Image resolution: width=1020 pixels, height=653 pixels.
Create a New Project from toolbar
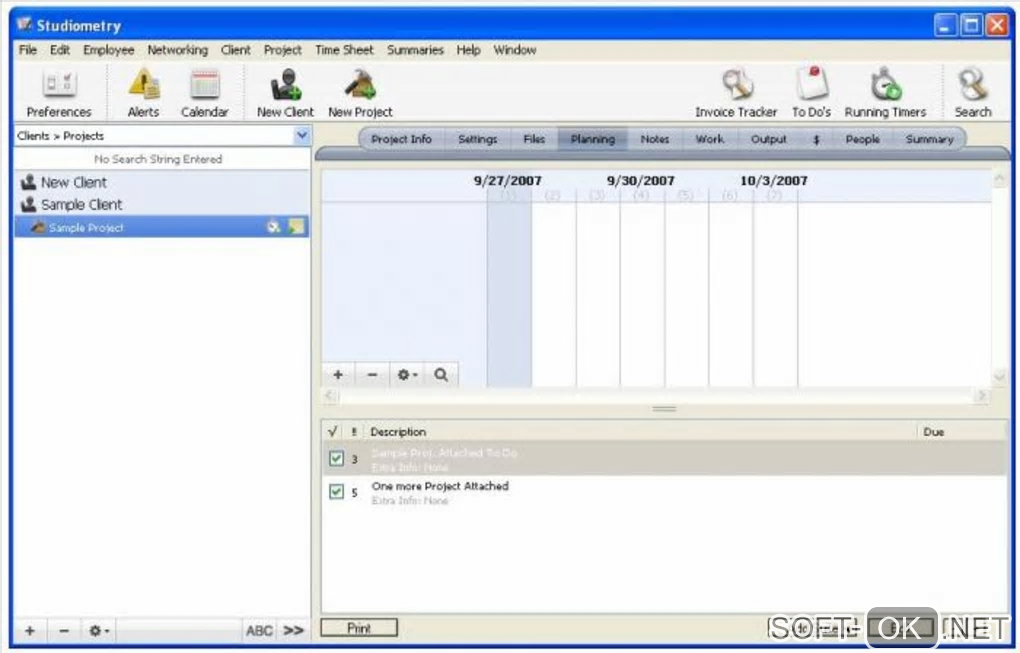click(360, 94)
